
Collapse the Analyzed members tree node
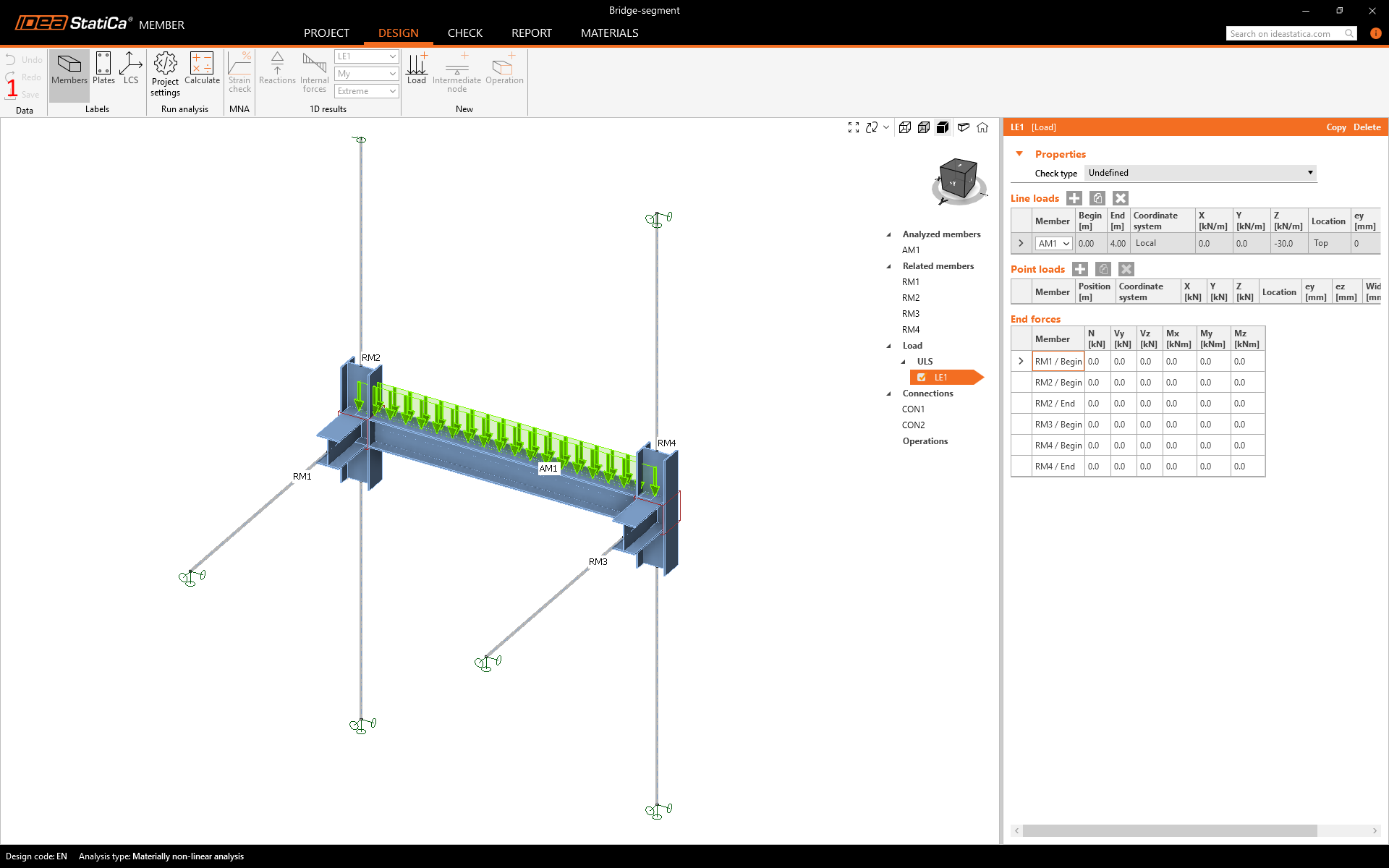[889, 234]
